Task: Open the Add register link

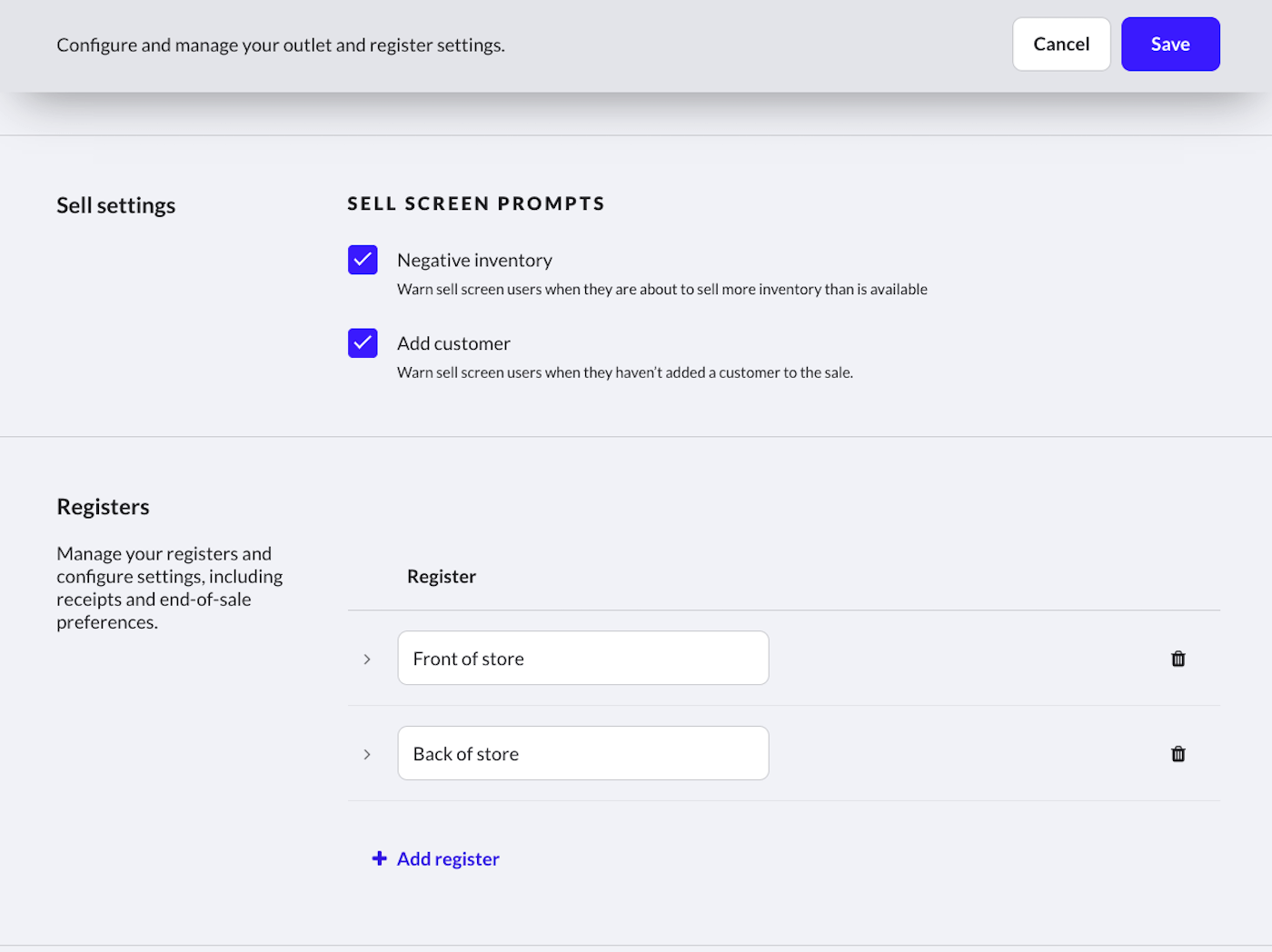Action: point(448,859)
